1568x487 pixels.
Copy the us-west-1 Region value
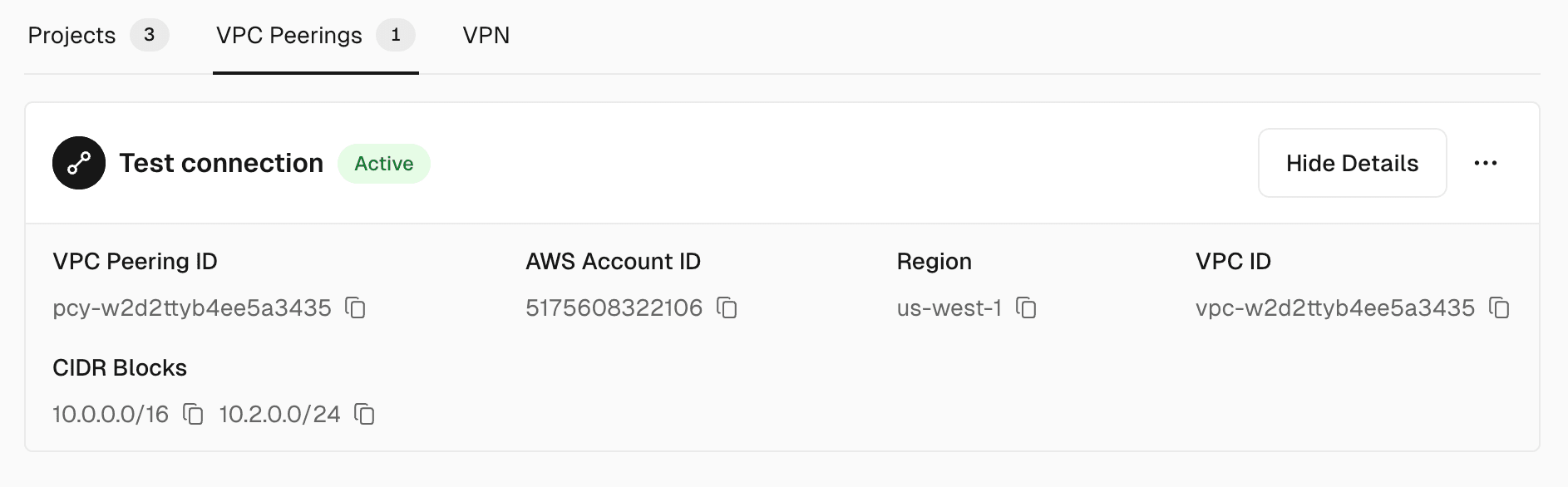(x=1028, y=309)
